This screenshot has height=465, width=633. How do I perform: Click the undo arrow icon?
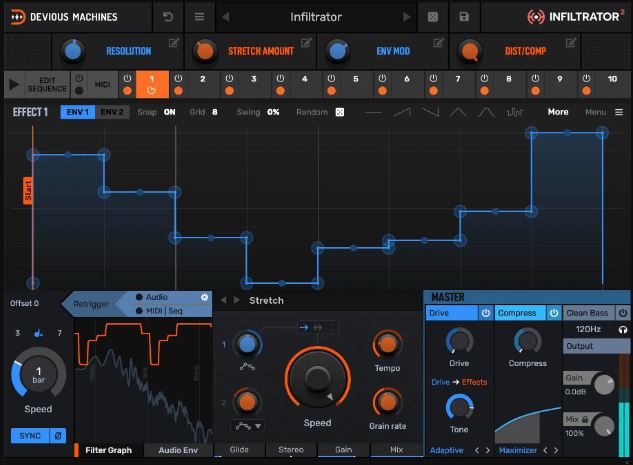168,17
